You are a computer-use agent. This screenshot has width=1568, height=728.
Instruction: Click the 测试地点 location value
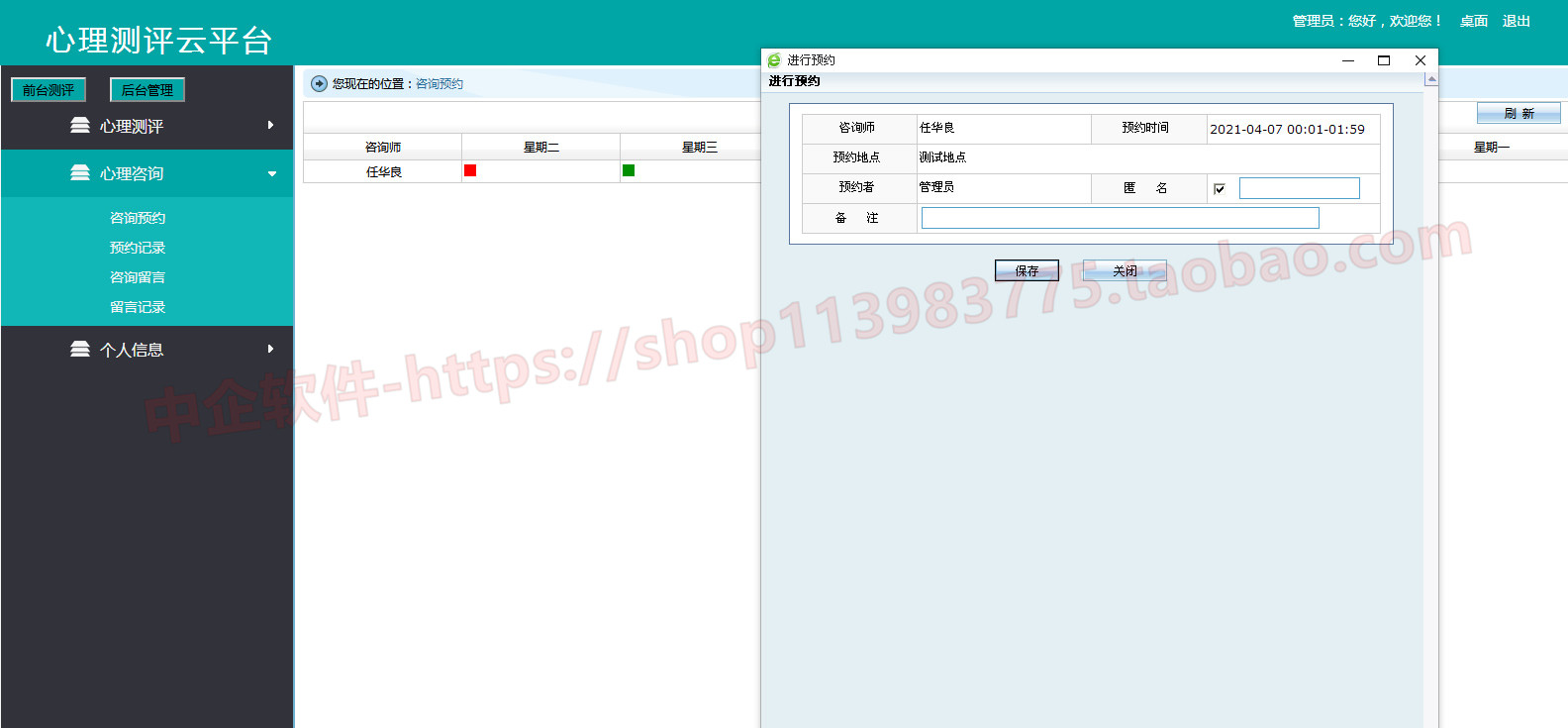(942, 157)
